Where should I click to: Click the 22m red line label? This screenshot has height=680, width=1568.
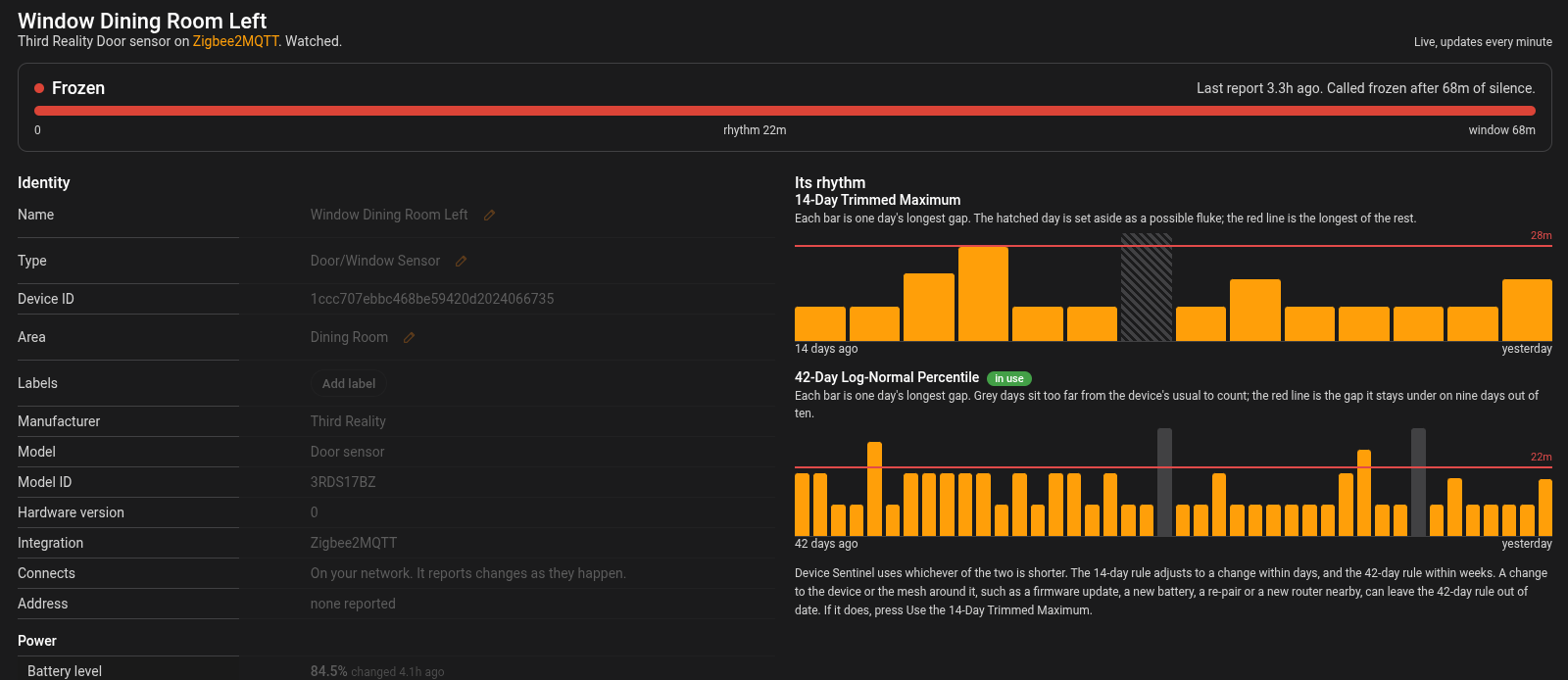coord(1542,457)
